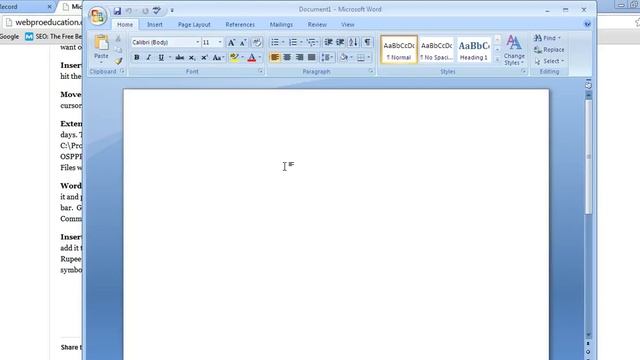Screen dimensions: 640x360
Task: Select No Spacing style
Action: [x=436, y=49]
